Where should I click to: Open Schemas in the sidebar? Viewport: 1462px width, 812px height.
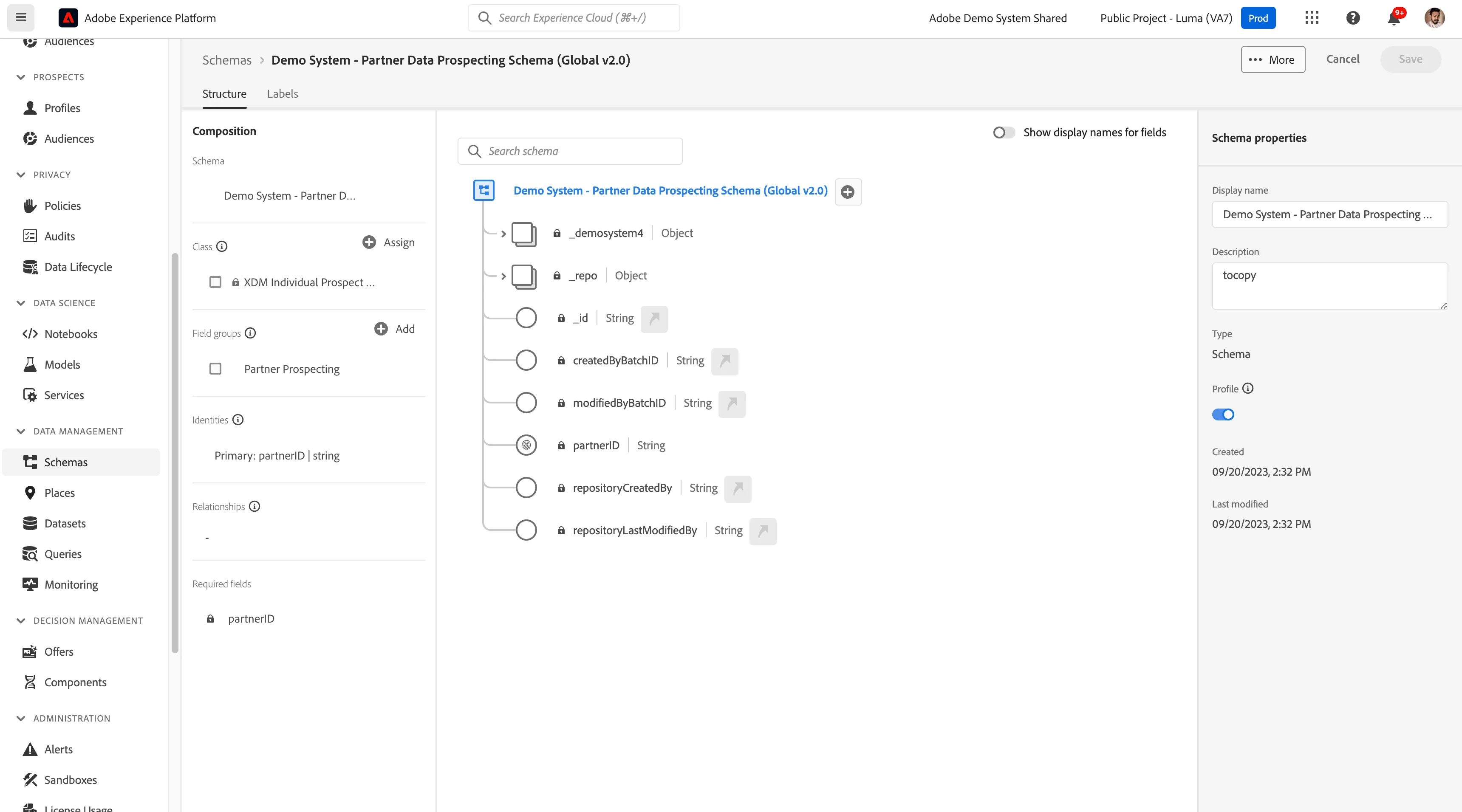pyautogui.click(x=81, y=462)
